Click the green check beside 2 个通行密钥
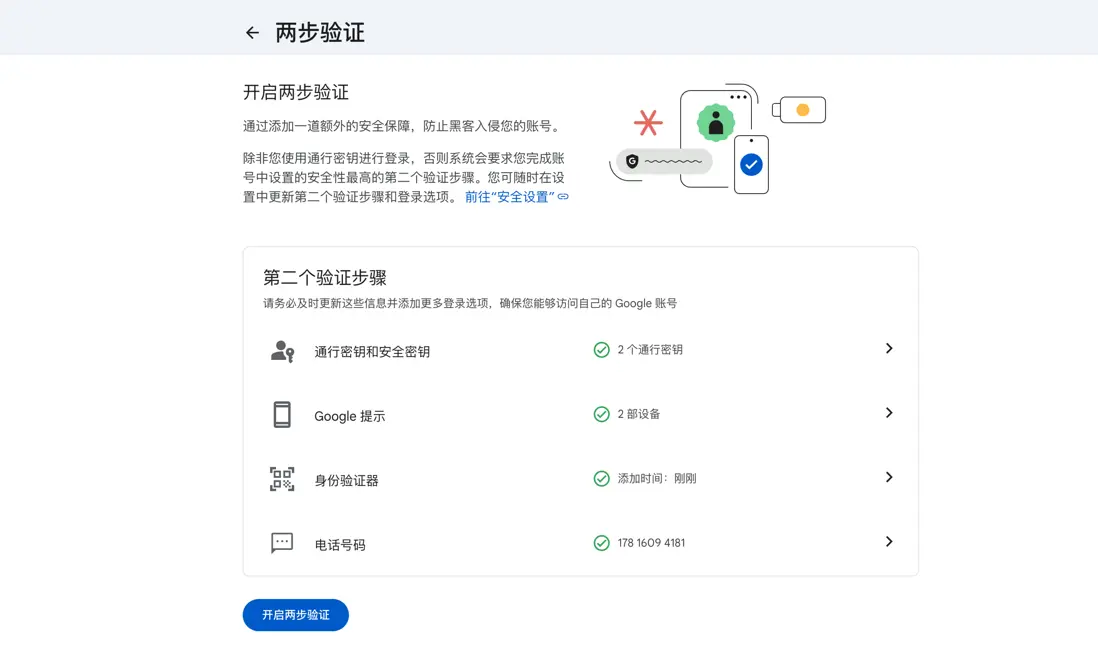 point(601,349)
